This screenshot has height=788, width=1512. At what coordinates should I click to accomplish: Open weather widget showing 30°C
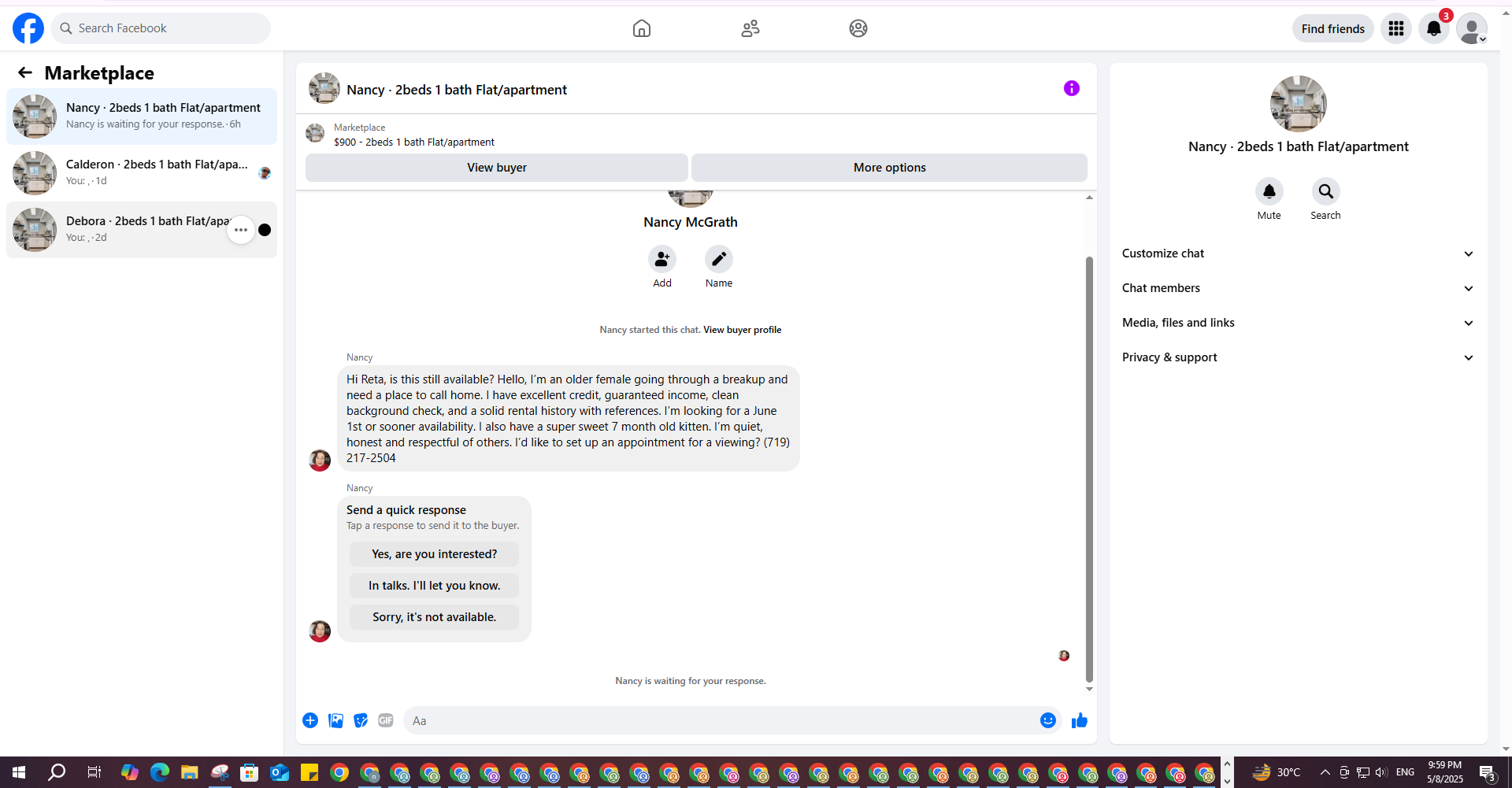click(1276, 772)
